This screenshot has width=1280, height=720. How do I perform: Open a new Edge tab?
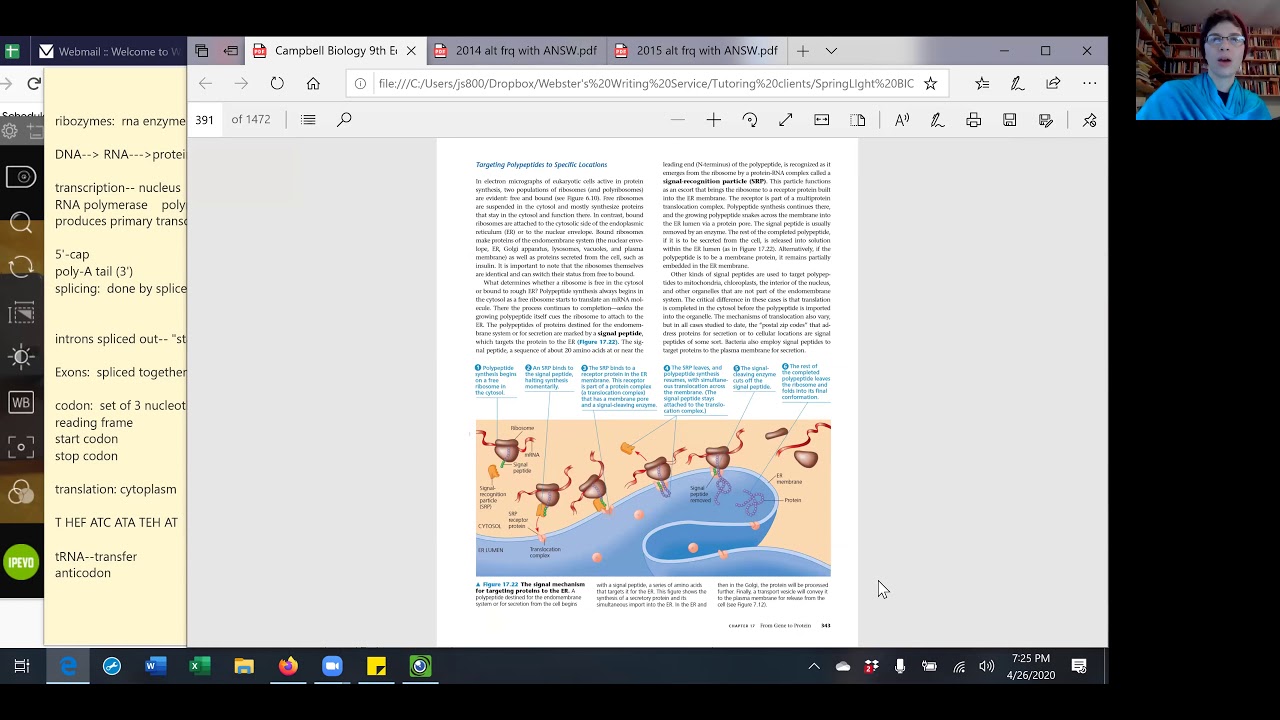tap(802, 51)
